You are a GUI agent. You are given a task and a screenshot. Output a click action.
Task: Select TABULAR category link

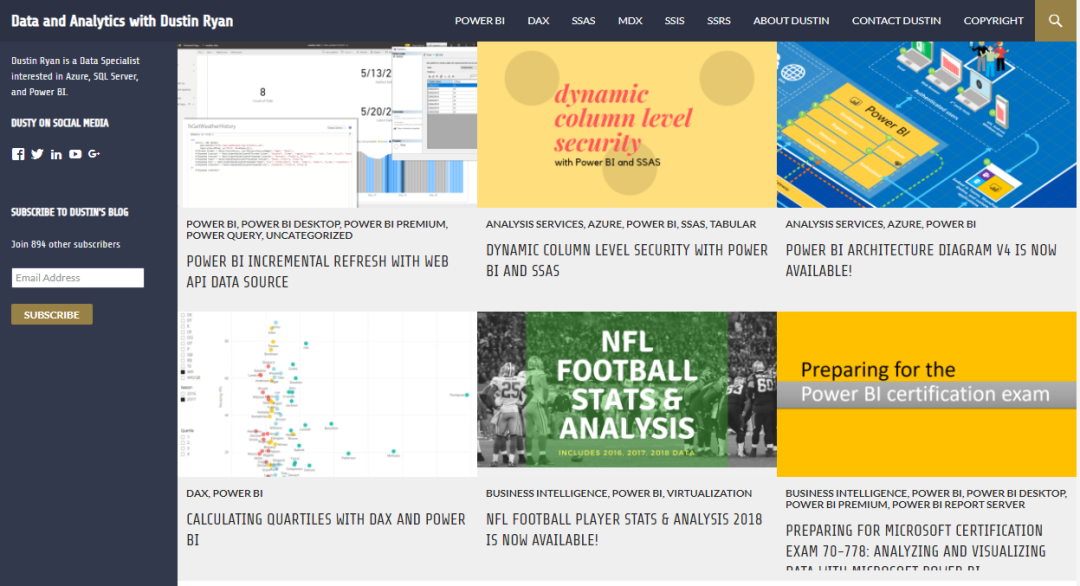(x=733, y=224)
